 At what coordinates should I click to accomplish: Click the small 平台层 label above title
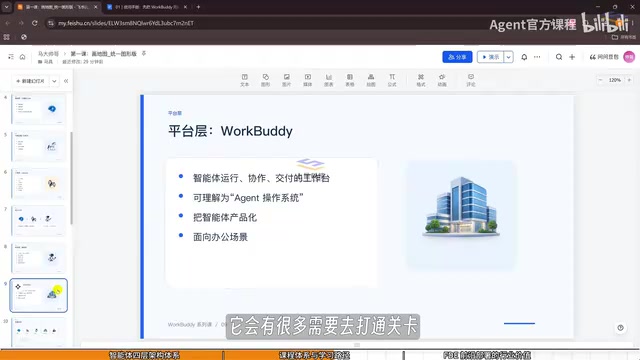(175, 113)
